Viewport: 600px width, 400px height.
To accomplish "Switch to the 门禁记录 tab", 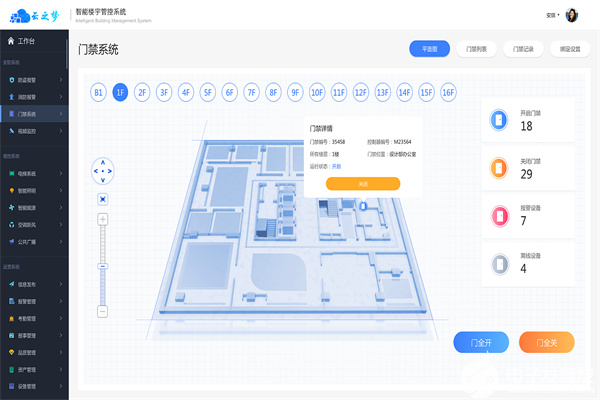I will point(523,49).
